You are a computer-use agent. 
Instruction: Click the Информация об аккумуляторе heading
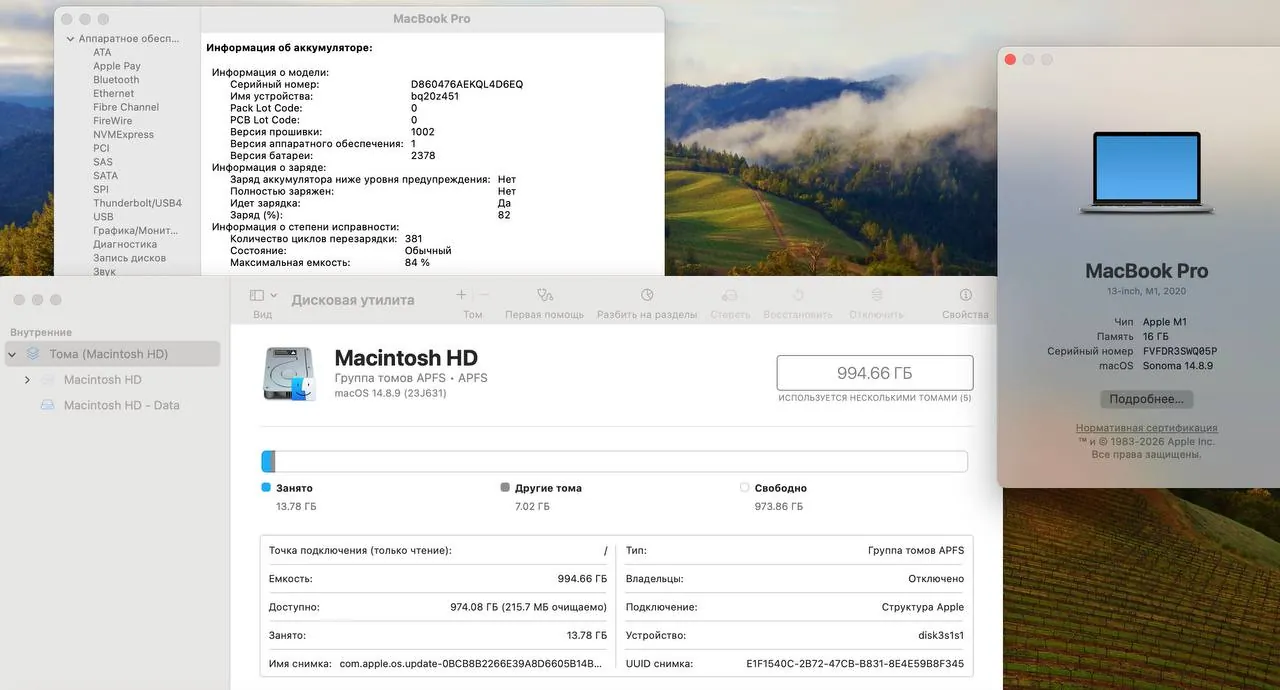[x=289, y=47]
